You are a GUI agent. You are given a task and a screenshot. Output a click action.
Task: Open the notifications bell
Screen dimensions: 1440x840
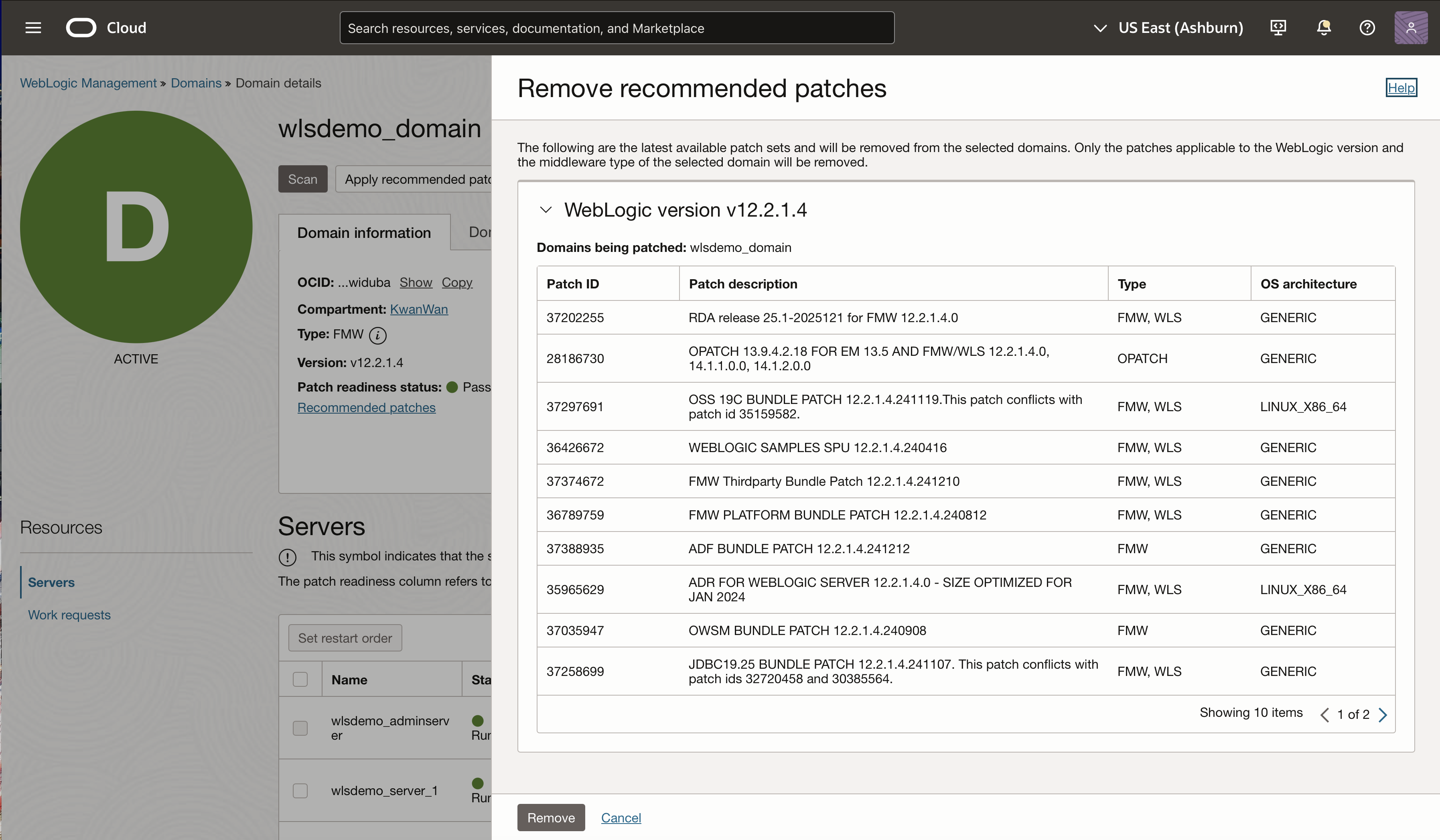[x=1323, y=27]
